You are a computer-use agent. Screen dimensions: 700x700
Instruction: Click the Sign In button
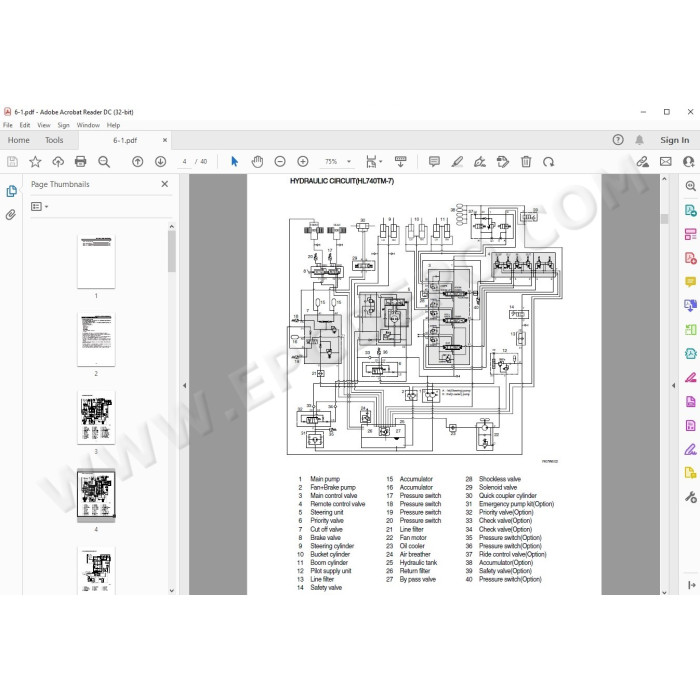click(x=675, y=140)
